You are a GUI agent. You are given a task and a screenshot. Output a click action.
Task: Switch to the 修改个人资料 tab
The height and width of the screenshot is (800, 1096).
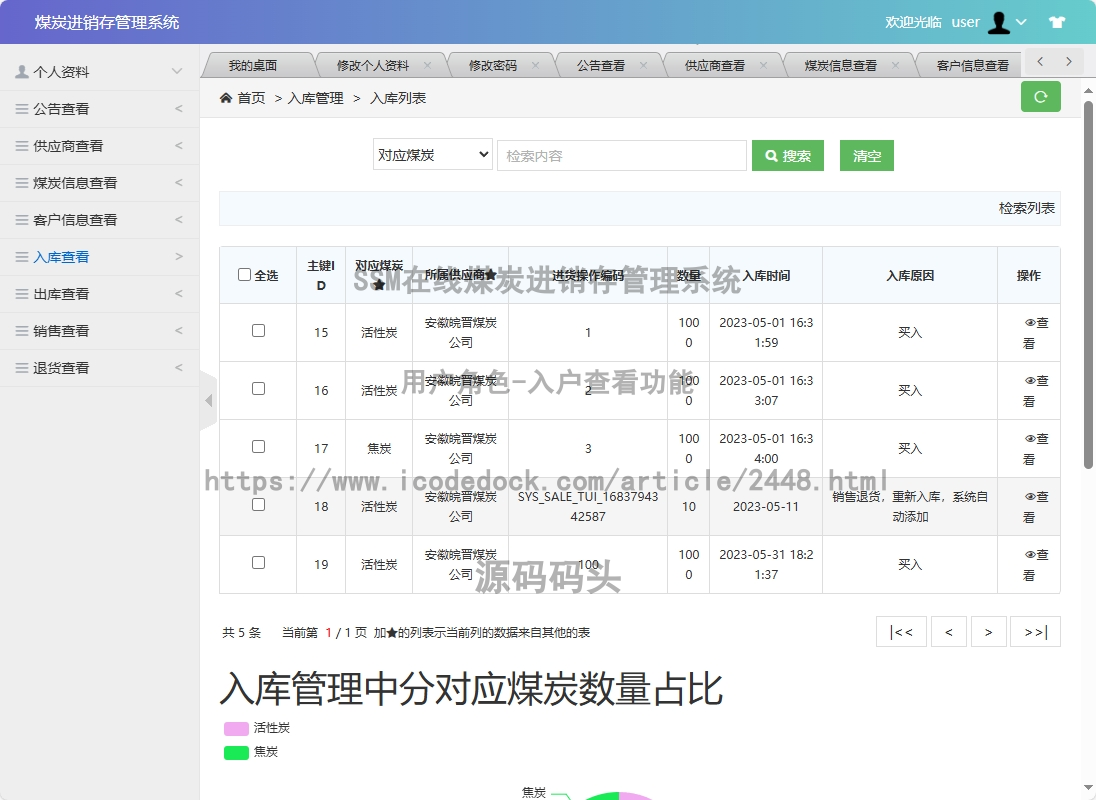[x=373, y=65]
